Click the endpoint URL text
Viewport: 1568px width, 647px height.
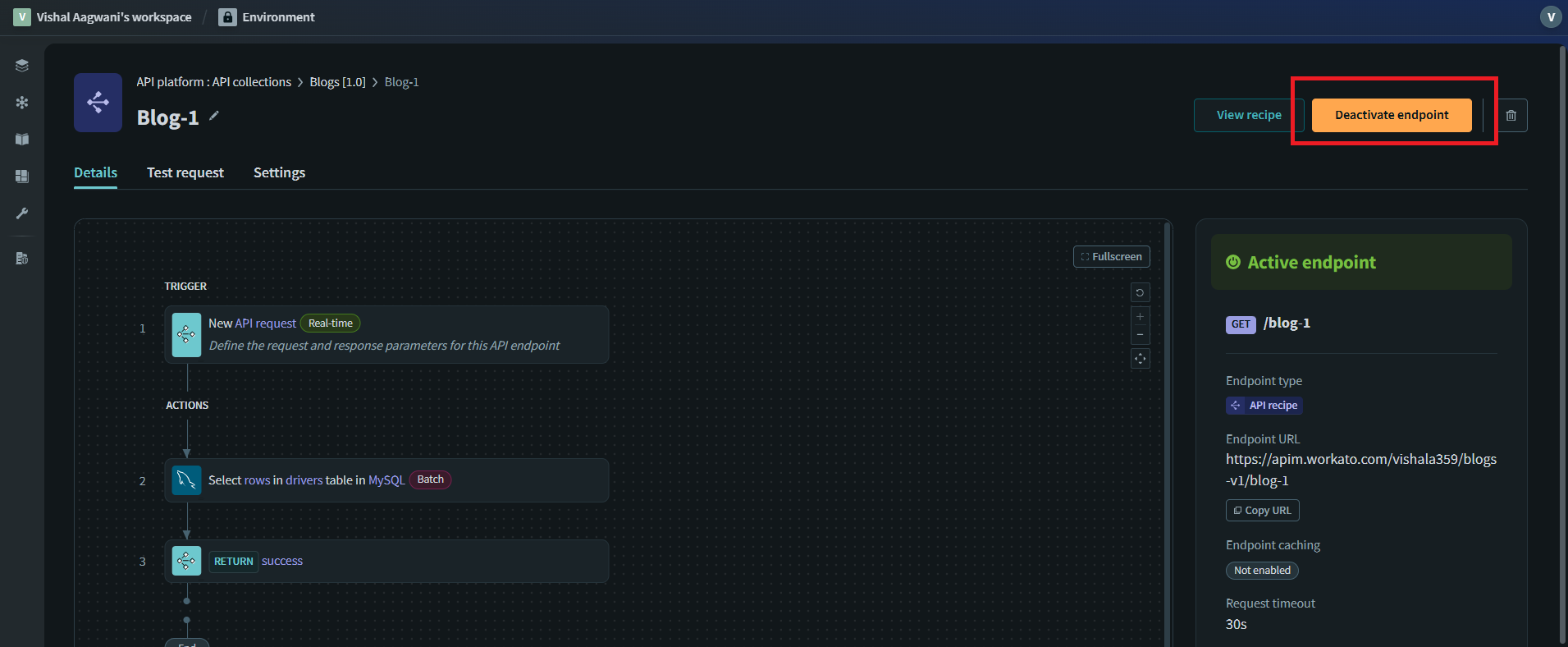pyautogui.click(x=1361, y=470)
